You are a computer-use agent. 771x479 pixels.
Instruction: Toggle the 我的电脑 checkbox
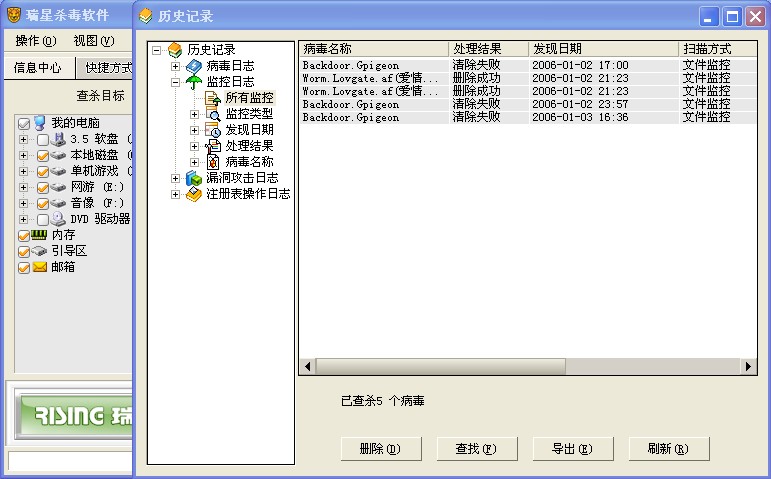point(24,123)
